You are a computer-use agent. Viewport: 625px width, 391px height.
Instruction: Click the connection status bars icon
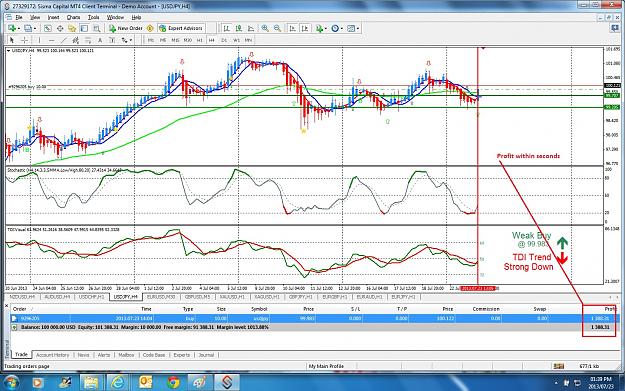point(558,366)
